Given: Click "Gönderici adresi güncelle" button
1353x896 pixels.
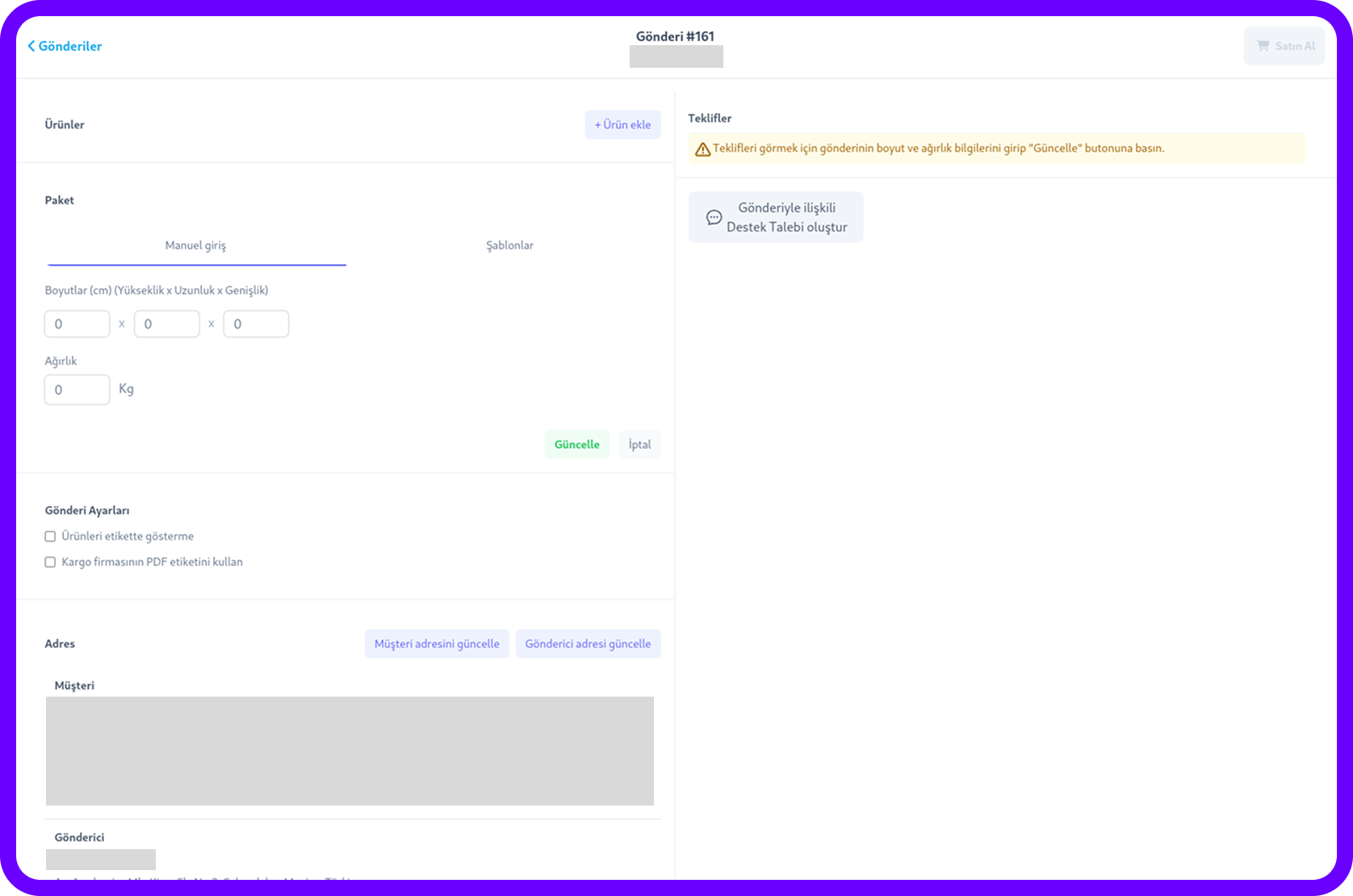Looking at the screenshot, I should pos(588,644).
